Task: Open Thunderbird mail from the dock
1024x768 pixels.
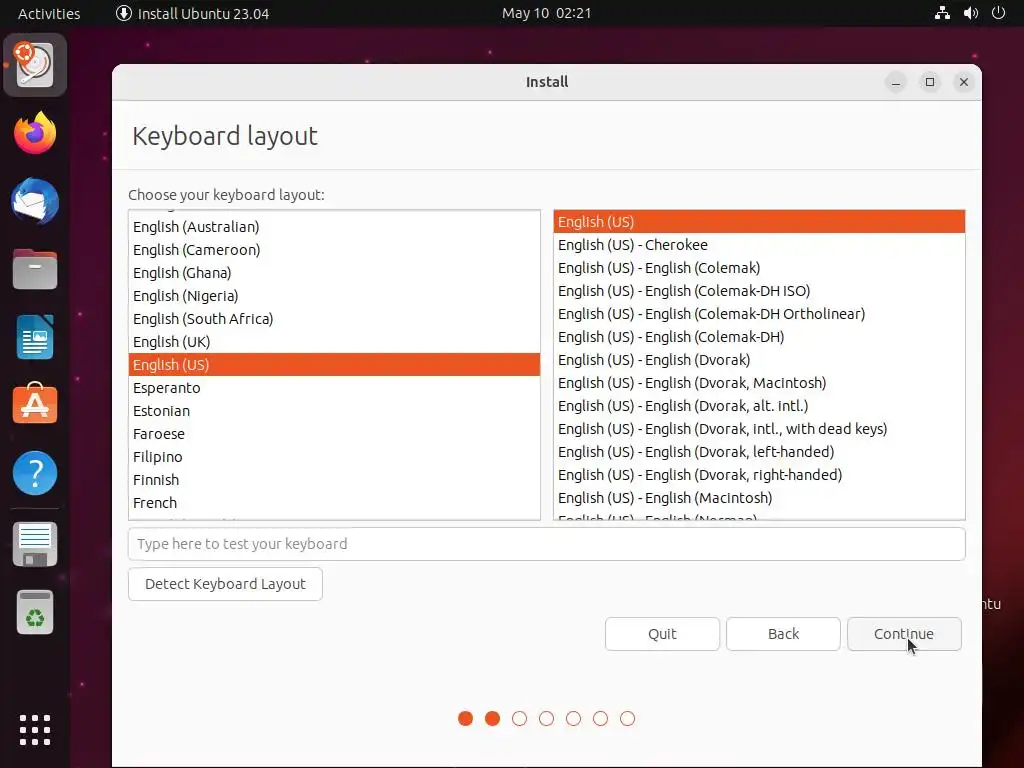Action: click(35, 201)
